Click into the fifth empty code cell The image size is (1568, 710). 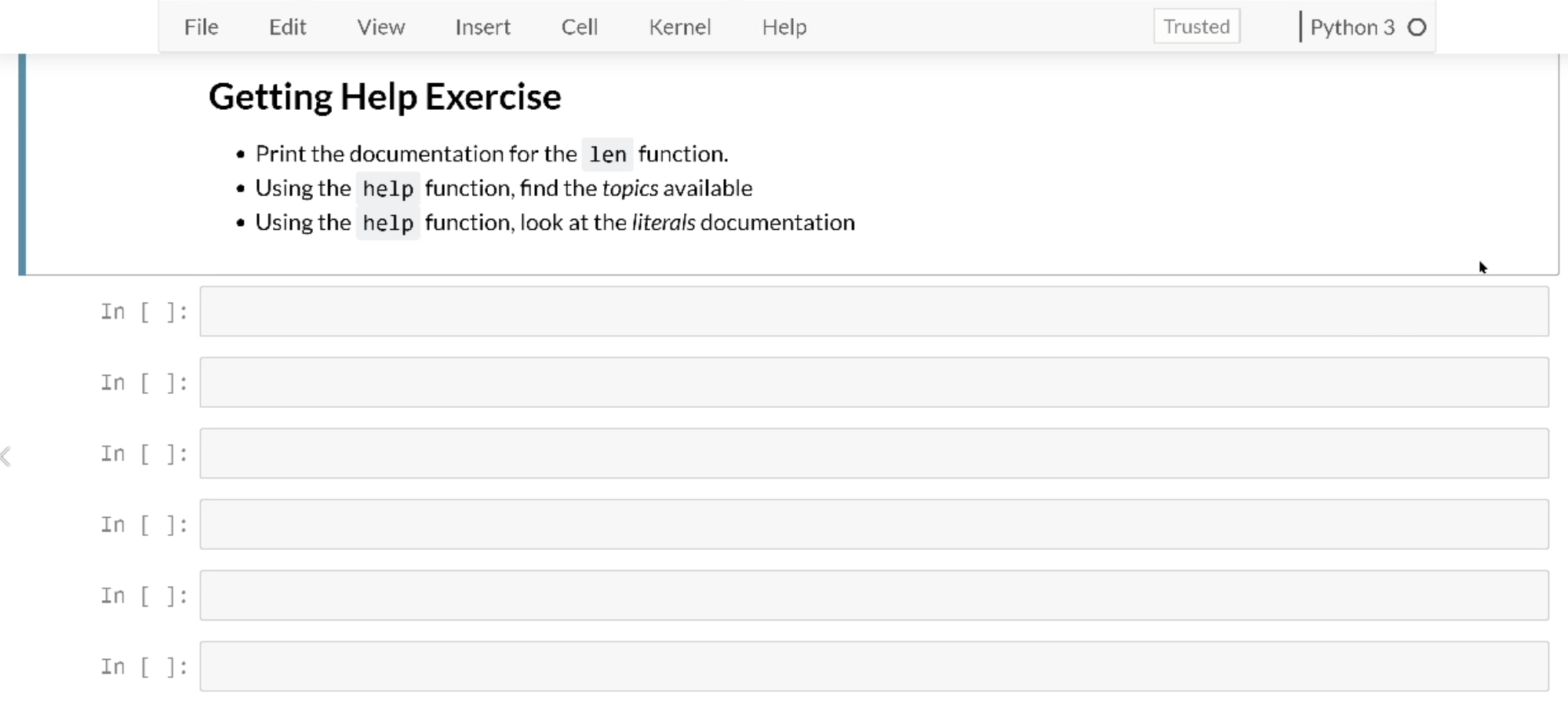(x=874, y=595)
